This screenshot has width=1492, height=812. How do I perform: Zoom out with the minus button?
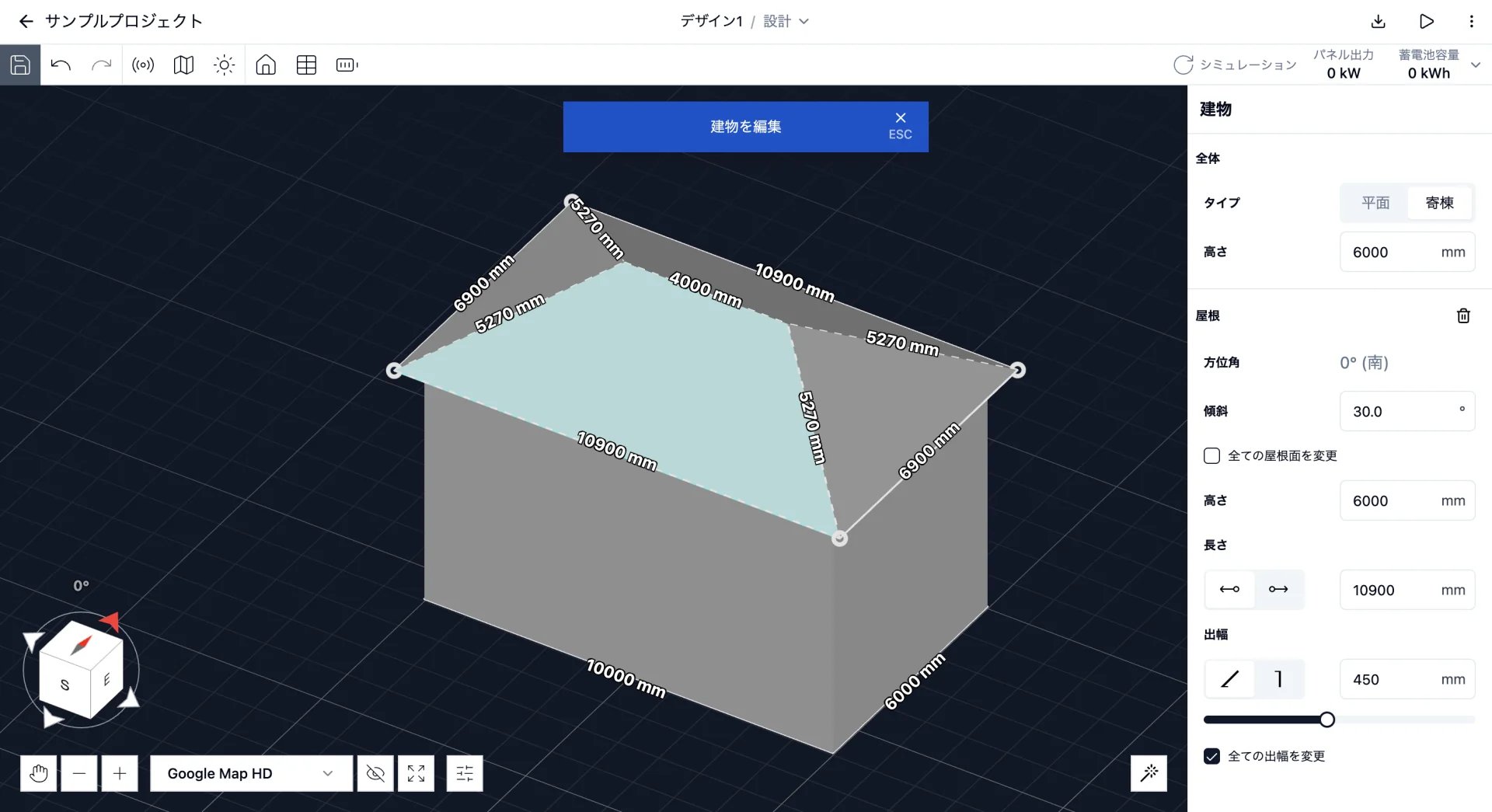click(79, 773)
